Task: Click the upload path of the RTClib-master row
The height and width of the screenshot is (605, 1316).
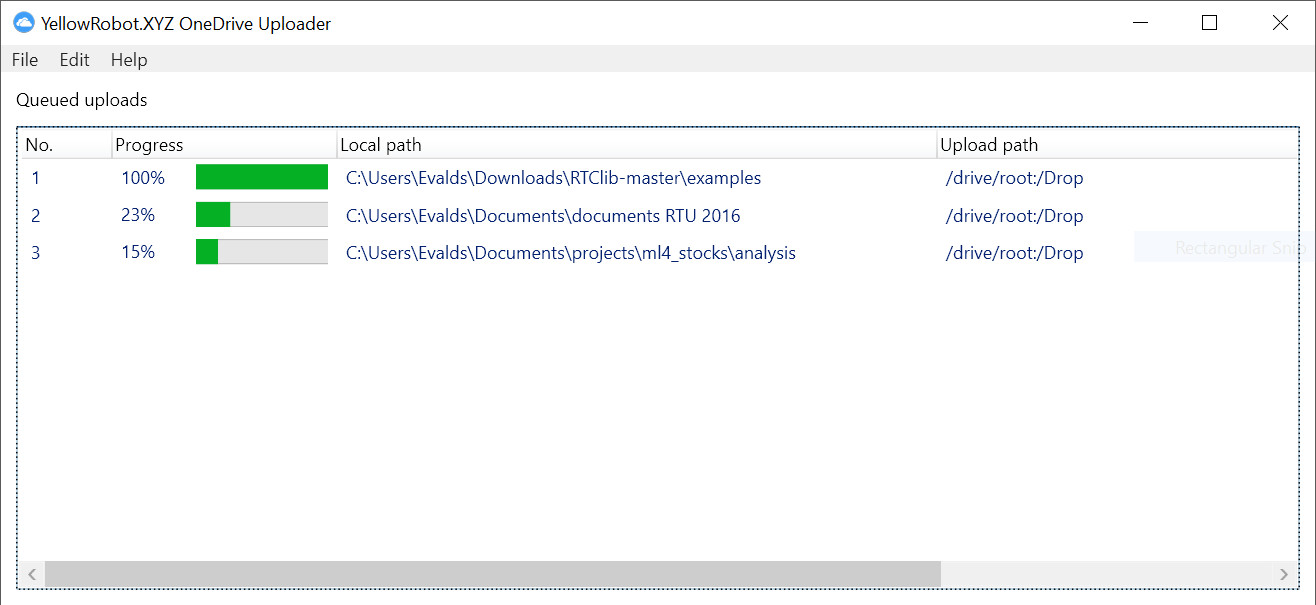Action: [x=1014, y=178]
